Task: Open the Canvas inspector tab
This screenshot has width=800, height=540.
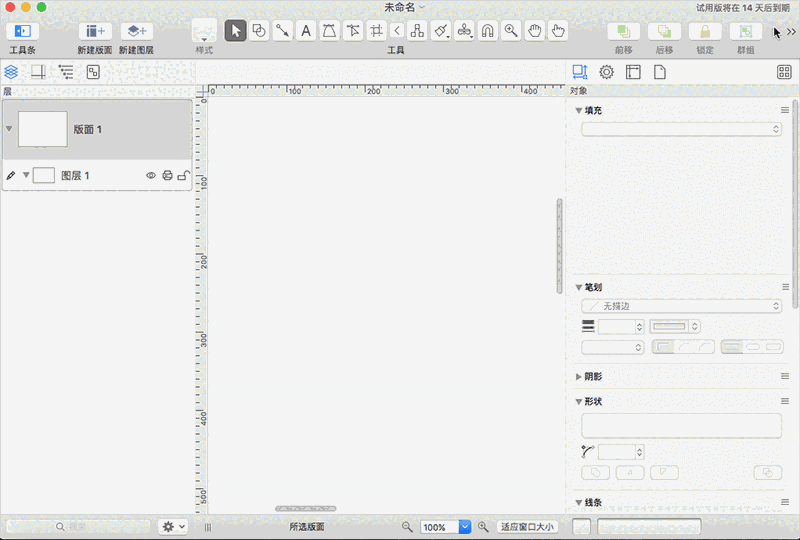Action: coord(633,72)
